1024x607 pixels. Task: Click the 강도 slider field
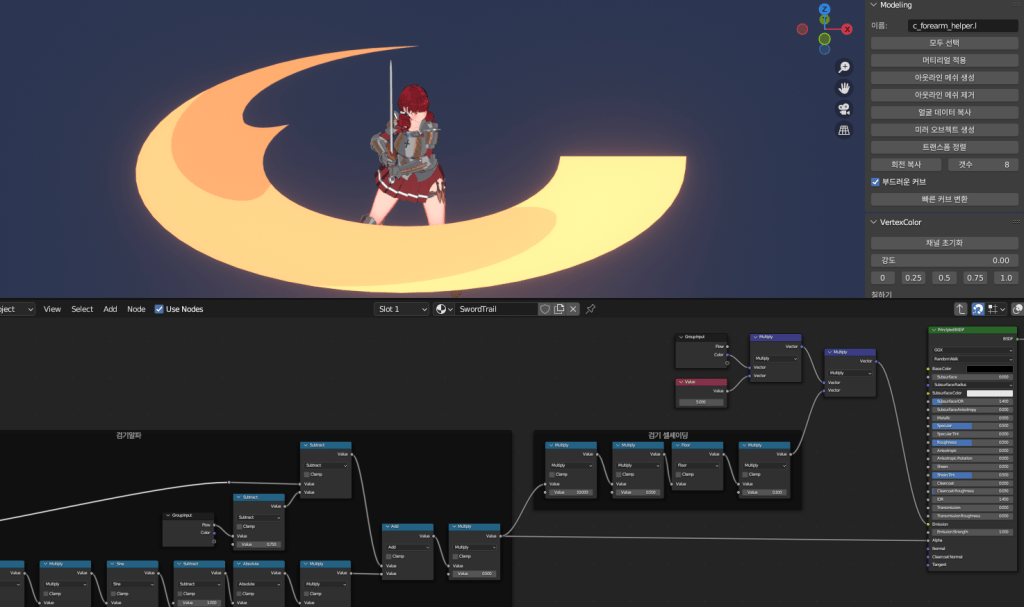coord(944,260)
